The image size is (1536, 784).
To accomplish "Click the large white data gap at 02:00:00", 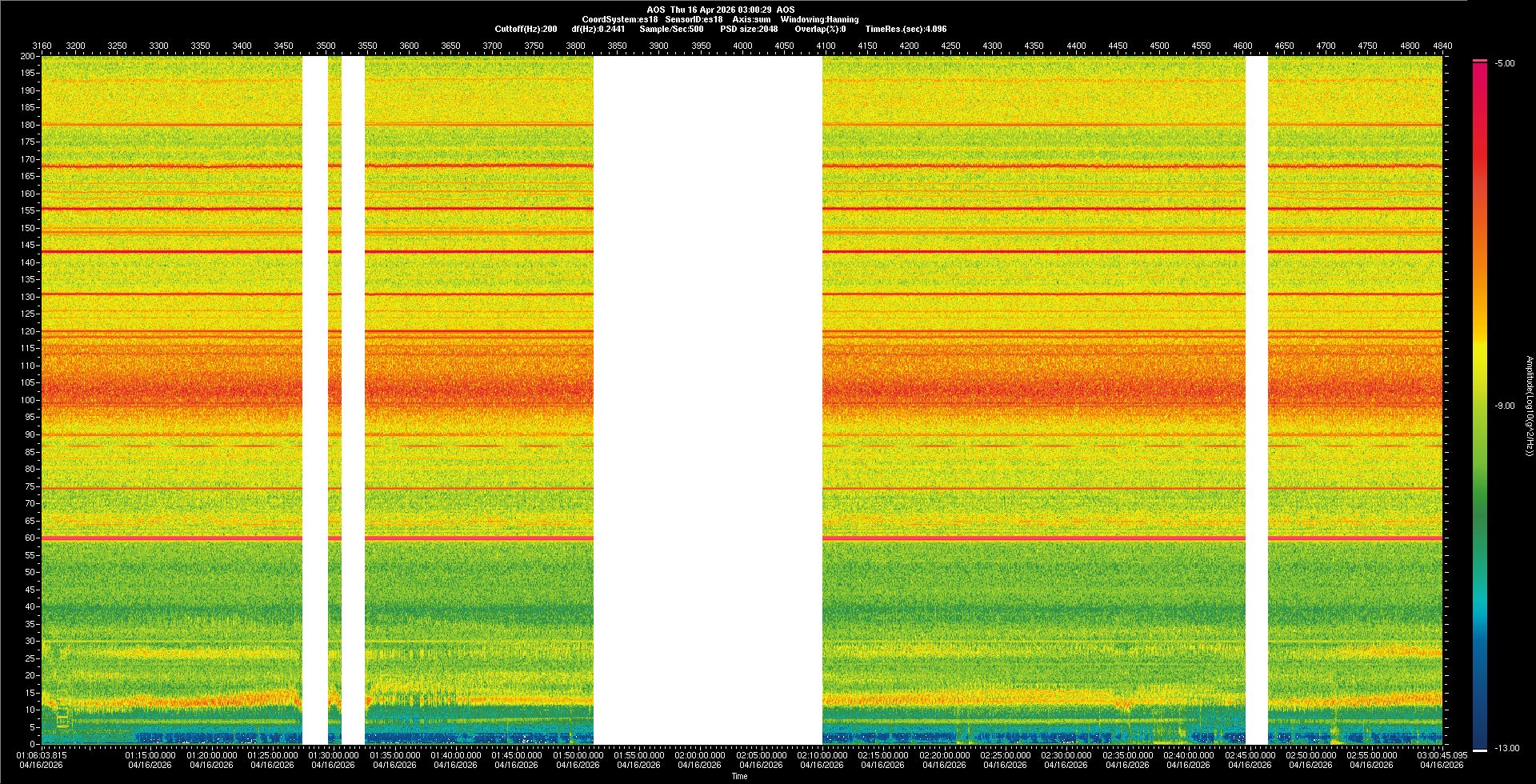I will (707, 400).
